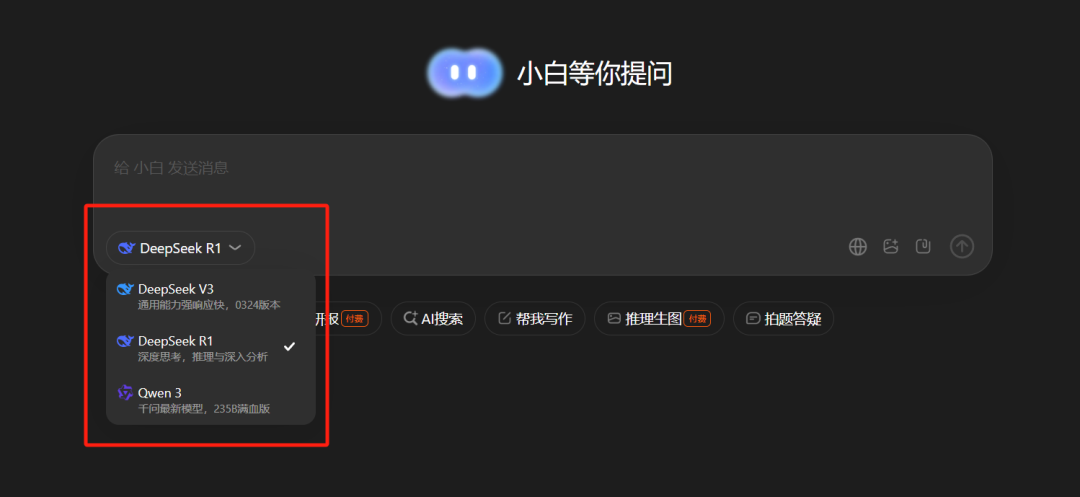Image resolution: width=1080 pixels, height=497 pixels.
Task: Select Qwen 3 from the model list
Action: pyautogui.click(x=211, y=400)
